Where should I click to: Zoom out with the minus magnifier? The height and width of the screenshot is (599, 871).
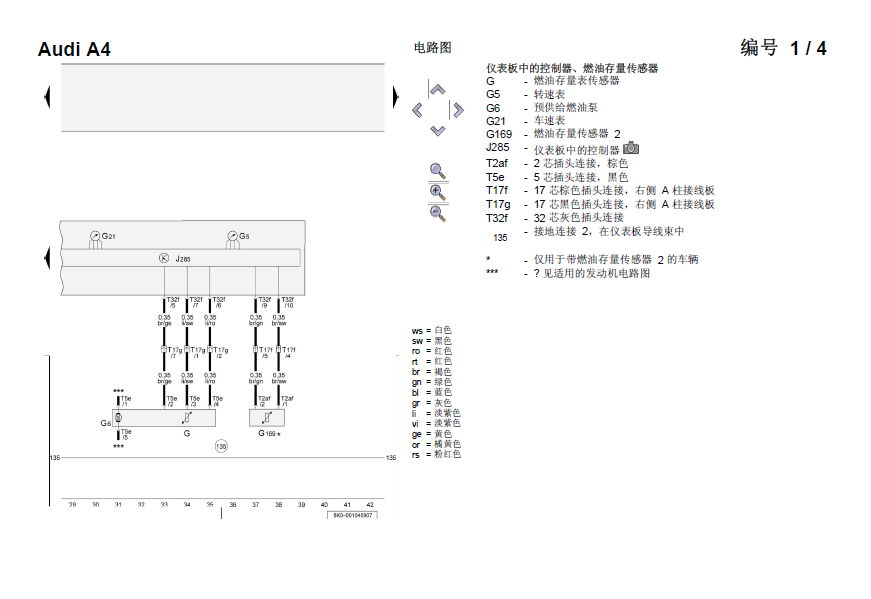coord(438,213)
